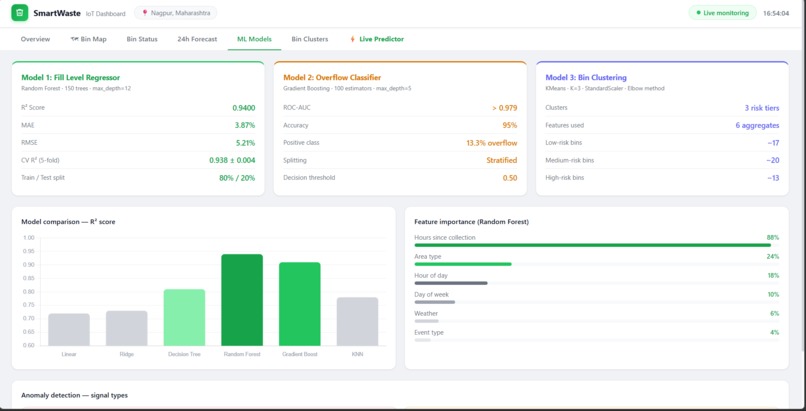Click the Decision threshold value 0.50

point(510,178)
